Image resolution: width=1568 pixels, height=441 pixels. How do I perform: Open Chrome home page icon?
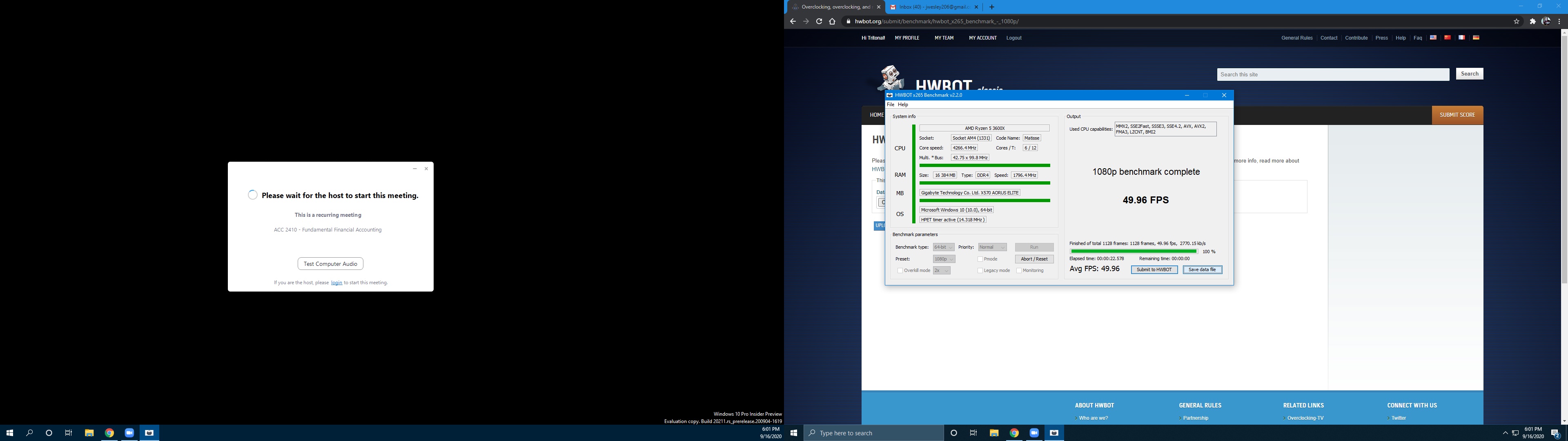coord(832,21)
